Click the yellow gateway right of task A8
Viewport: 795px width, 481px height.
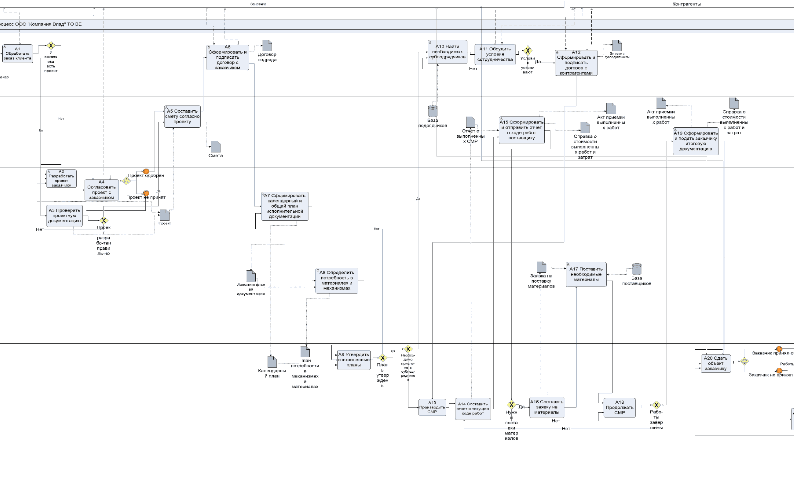point(381,357)
